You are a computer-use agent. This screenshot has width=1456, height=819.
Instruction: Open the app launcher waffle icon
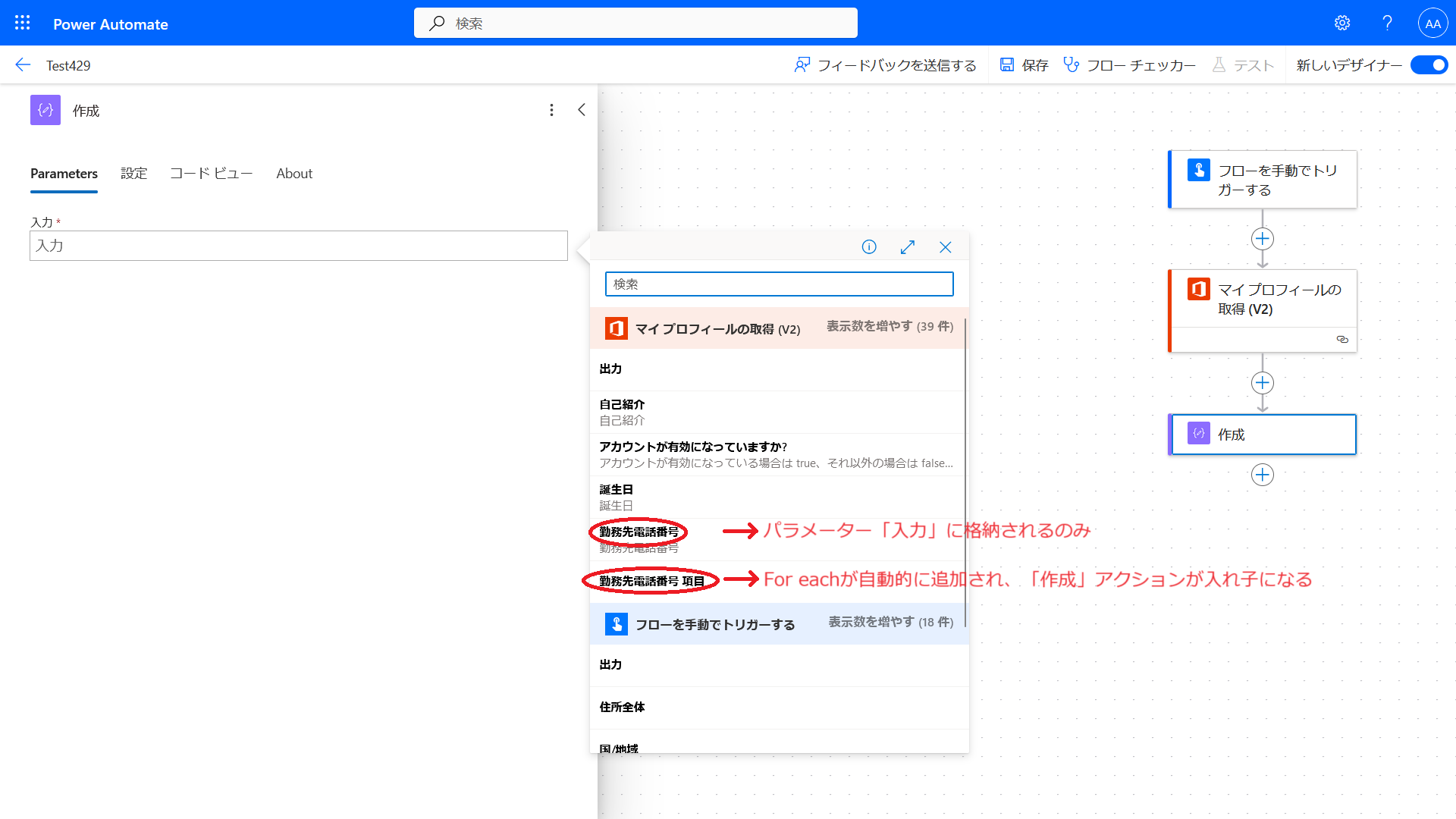tap(23, 24)
